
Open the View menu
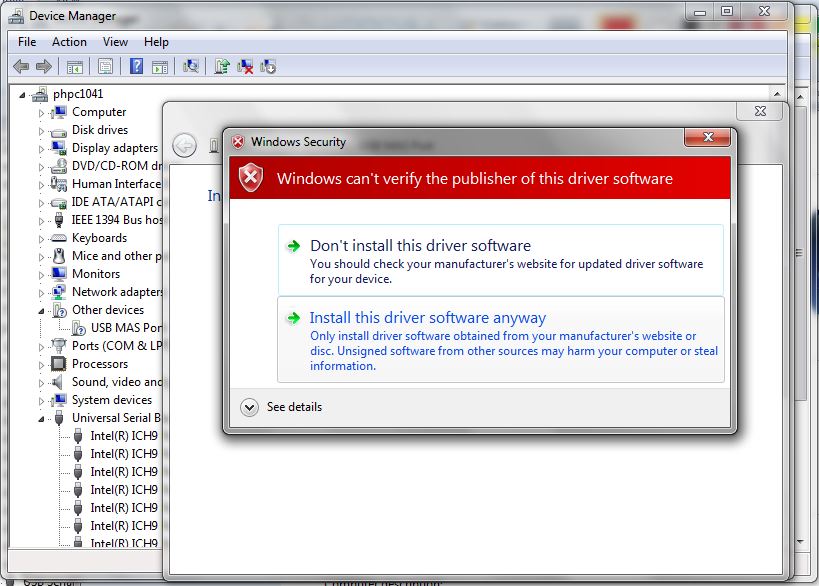(115, 42)
